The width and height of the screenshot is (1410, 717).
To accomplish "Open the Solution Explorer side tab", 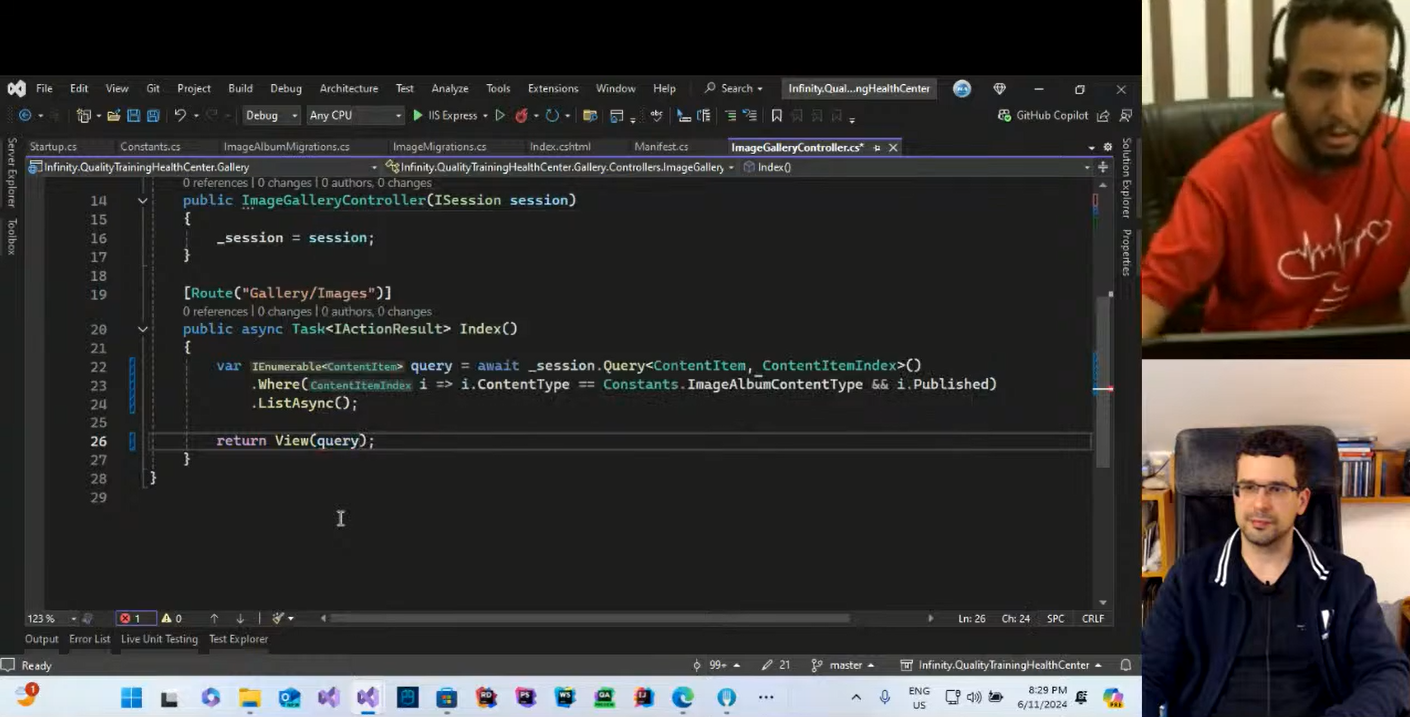I will [x=1126, y=178].
